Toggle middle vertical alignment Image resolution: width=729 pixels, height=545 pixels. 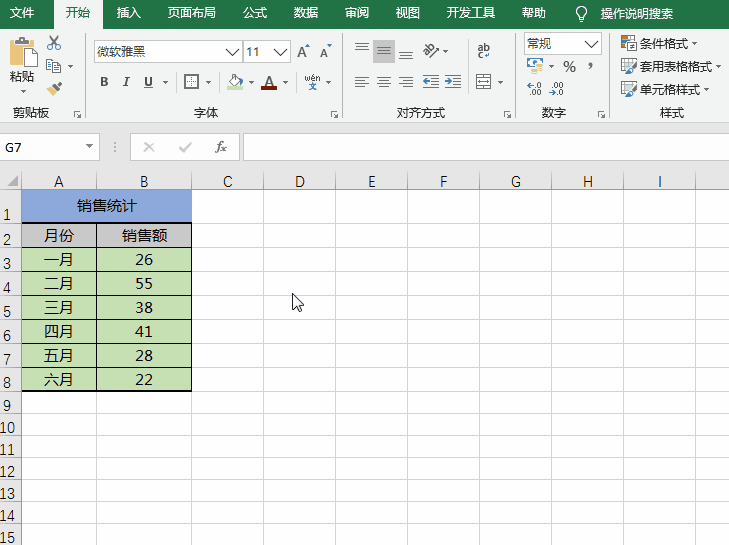point(384,51)
